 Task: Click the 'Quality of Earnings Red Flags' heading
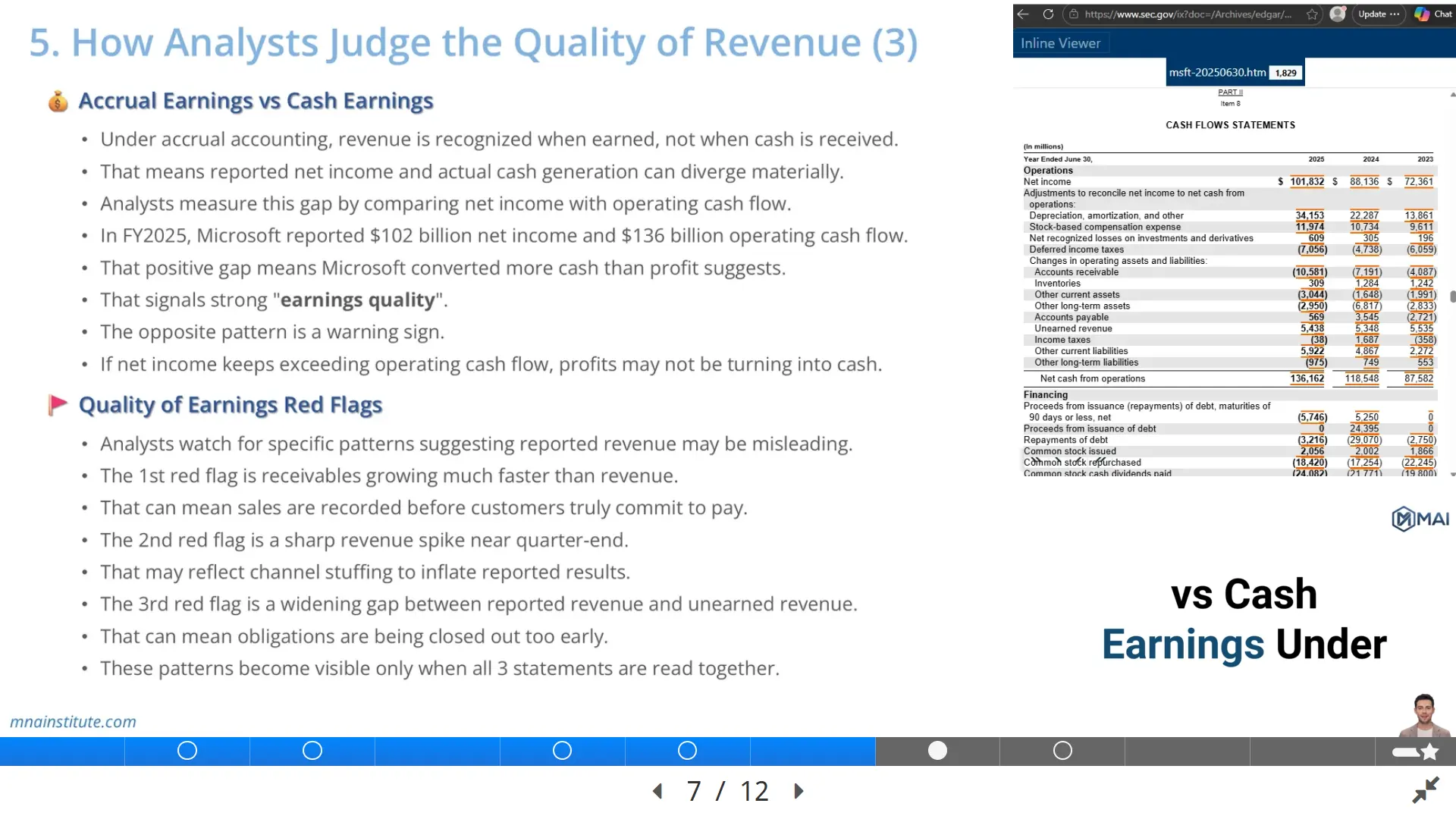tap(231, 405)
